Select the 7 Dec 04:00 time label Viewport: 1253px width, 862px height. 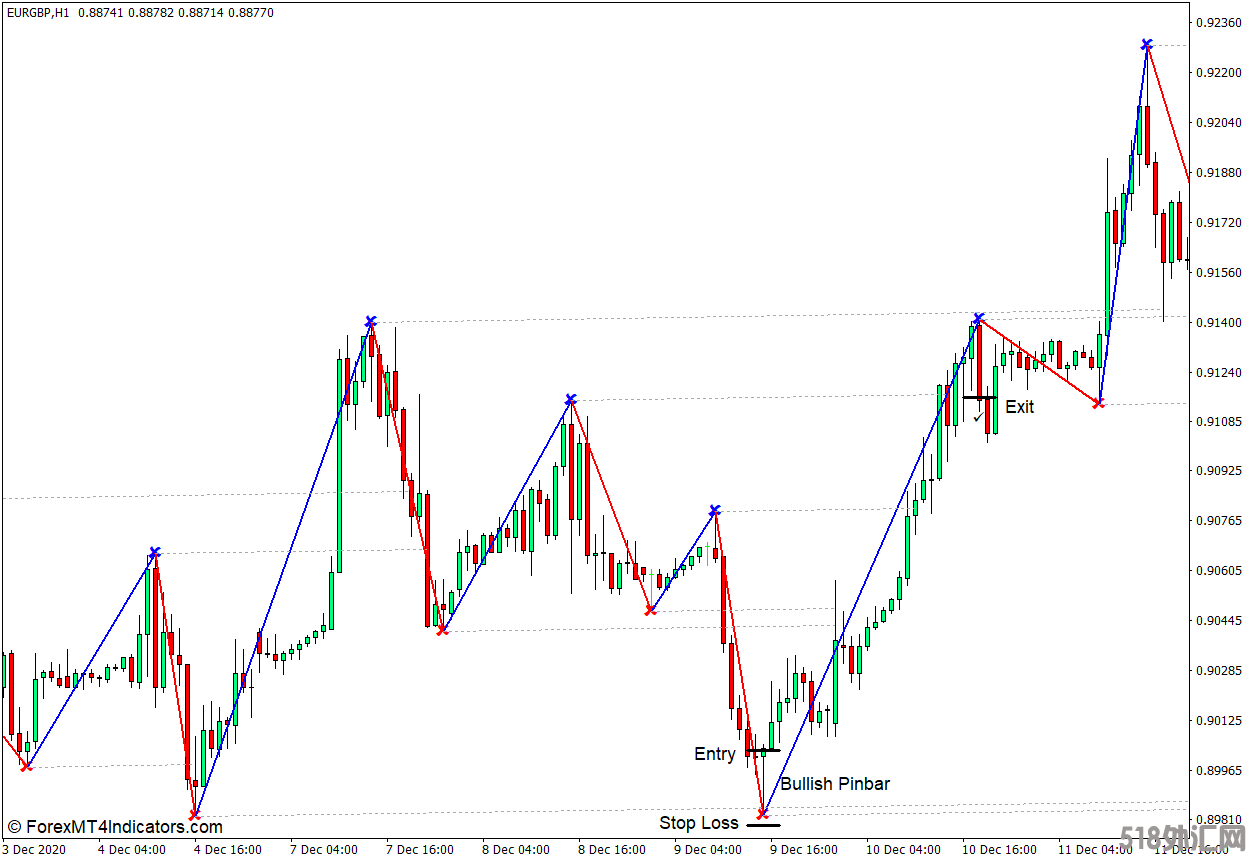(x=324, y=850)
